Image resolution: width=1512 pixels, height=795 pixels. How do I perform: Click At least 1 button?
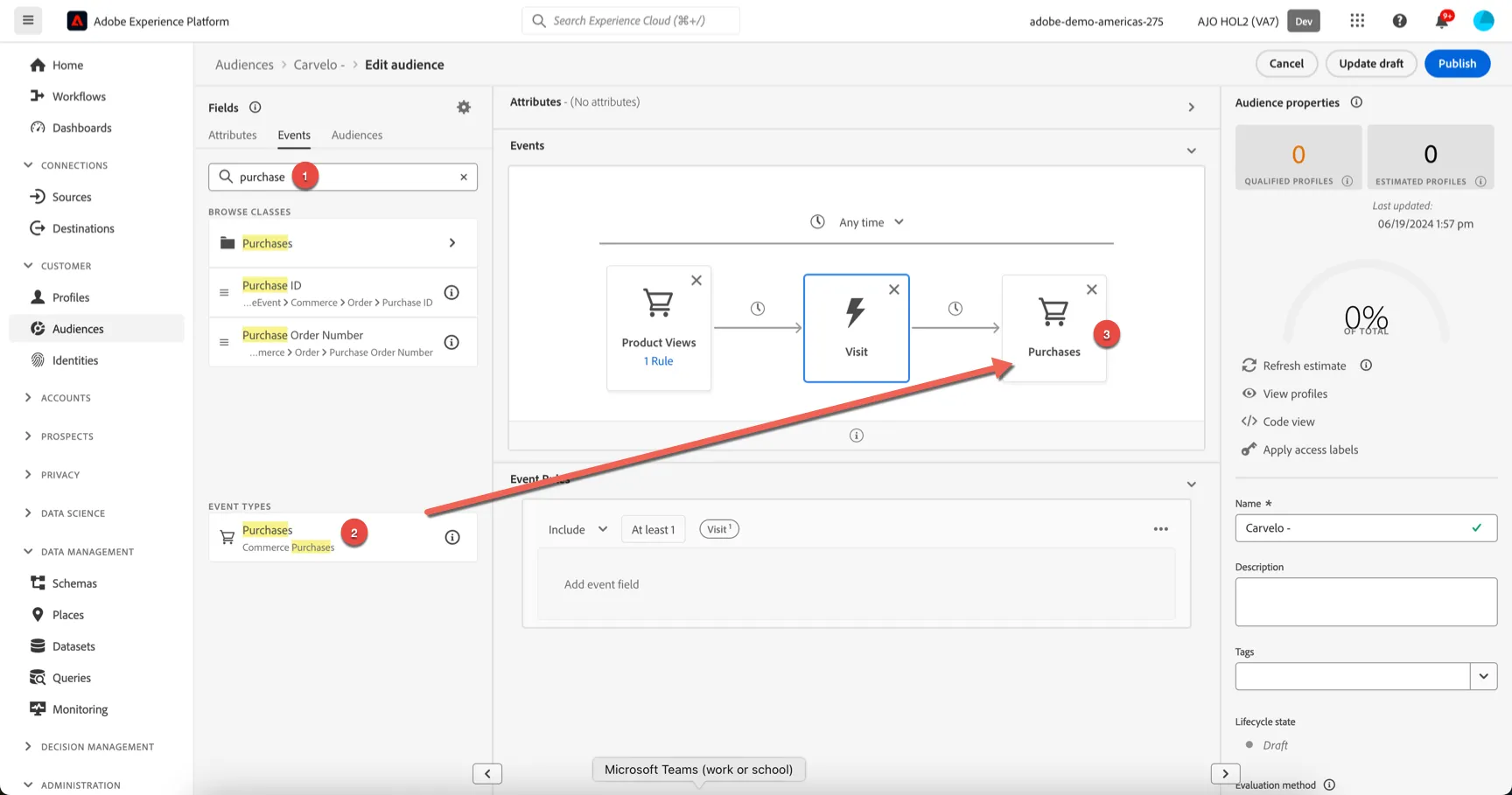654,530
